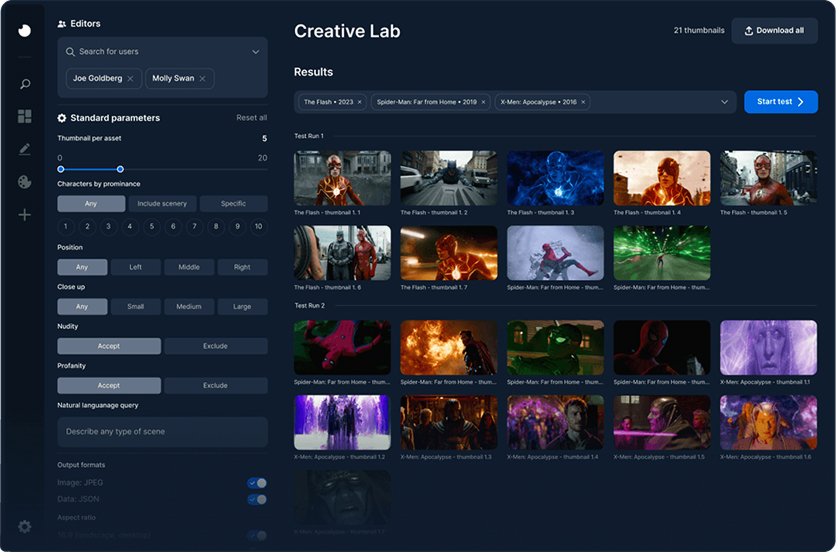836x552 pixels.
Task: Set Close up to Medium
Action: (189, 307)
